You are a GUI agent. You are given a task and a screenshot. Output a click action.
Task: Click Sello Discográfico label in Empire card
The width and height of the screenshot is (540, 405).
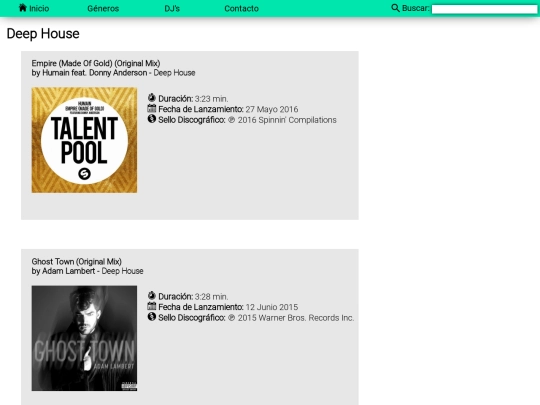(x=192, y=120)
